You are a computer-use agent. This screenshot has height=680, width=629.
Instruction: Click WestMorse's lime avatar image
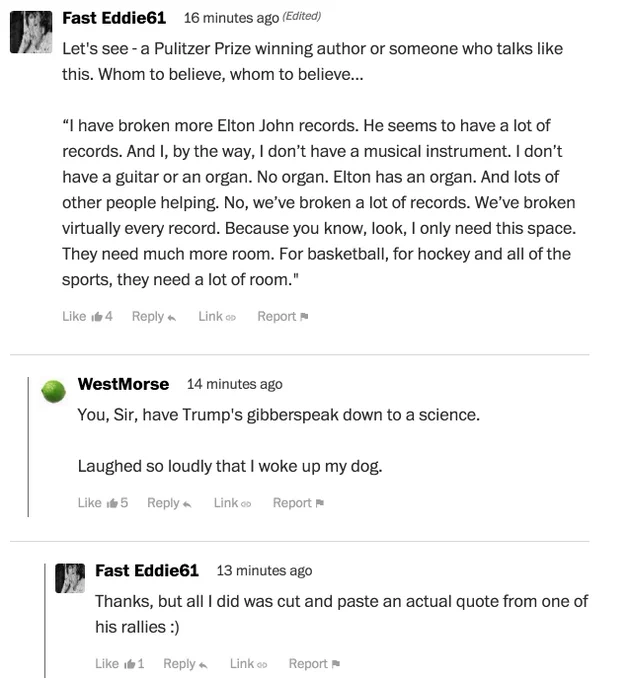pos(54,392)
